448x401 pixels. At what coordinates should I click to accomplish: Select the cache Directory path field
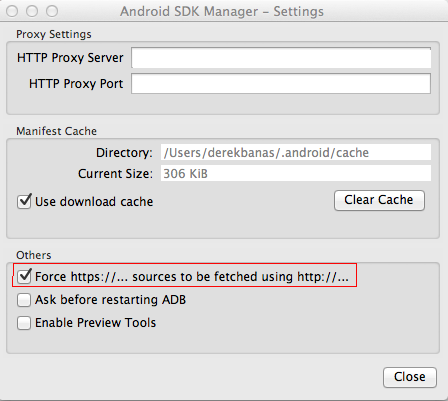pyautogui.click(x=296, y=153)
